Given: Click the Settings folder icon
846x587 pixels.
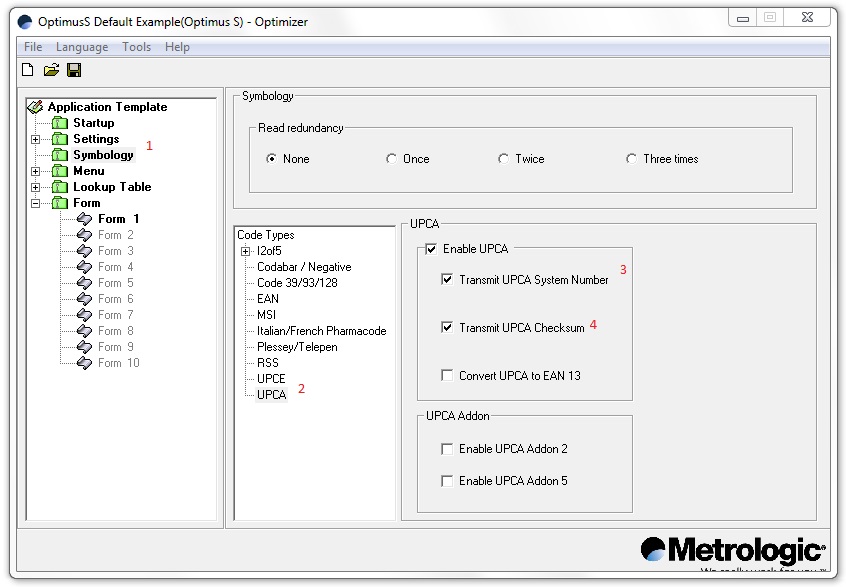Looking at the screenshot, I should coord(59,139).
